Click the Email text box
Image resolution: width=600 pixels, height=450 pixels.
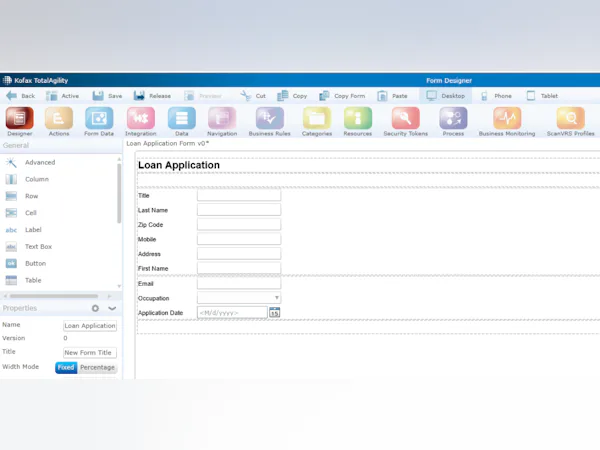pyautogui.click(x=239, y=283)
